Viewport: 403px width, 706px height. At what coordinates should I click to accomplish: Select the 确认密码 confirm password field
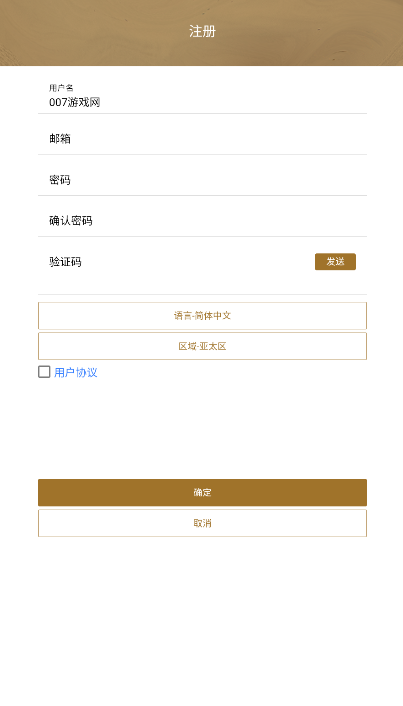202,221
